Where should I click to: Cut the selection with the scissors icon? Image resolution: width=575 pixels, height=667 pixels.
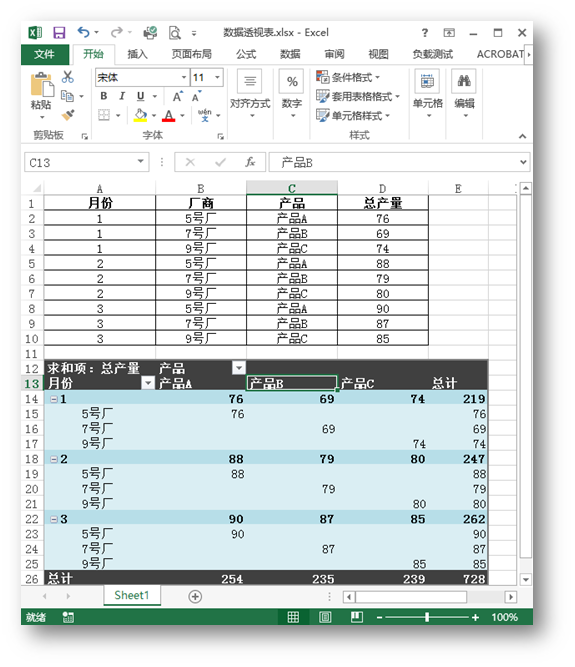(68, 77)
